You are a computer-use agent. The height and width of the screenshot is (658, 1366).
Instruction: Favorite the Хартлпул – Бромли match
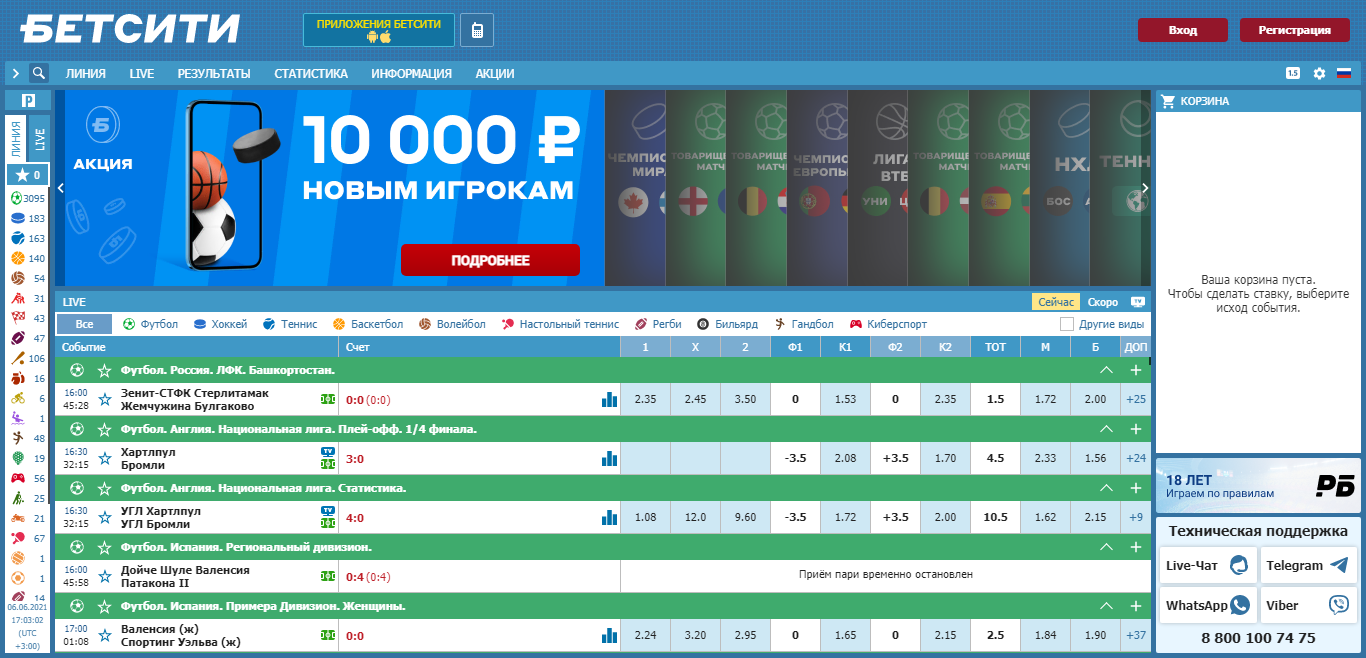[104, 458]
